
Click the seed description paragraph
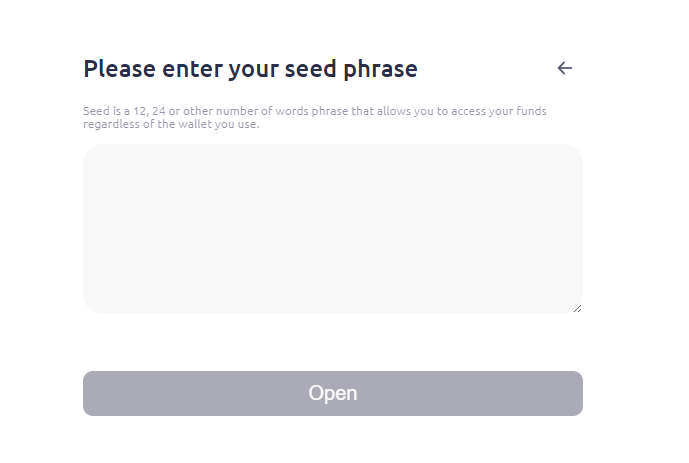tap(314, 117)
